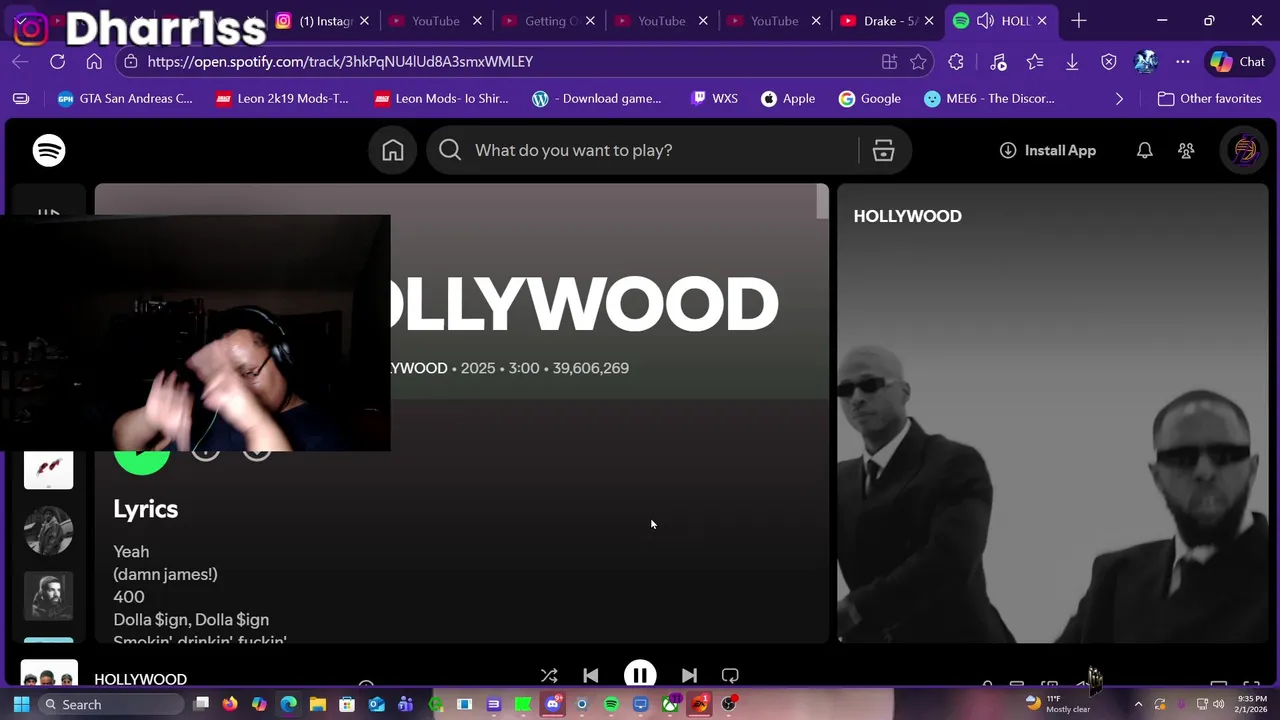Click the main panel scrollbar thumb
The height and width of the screenshot is (720, 1280).
tap(823, 201)
